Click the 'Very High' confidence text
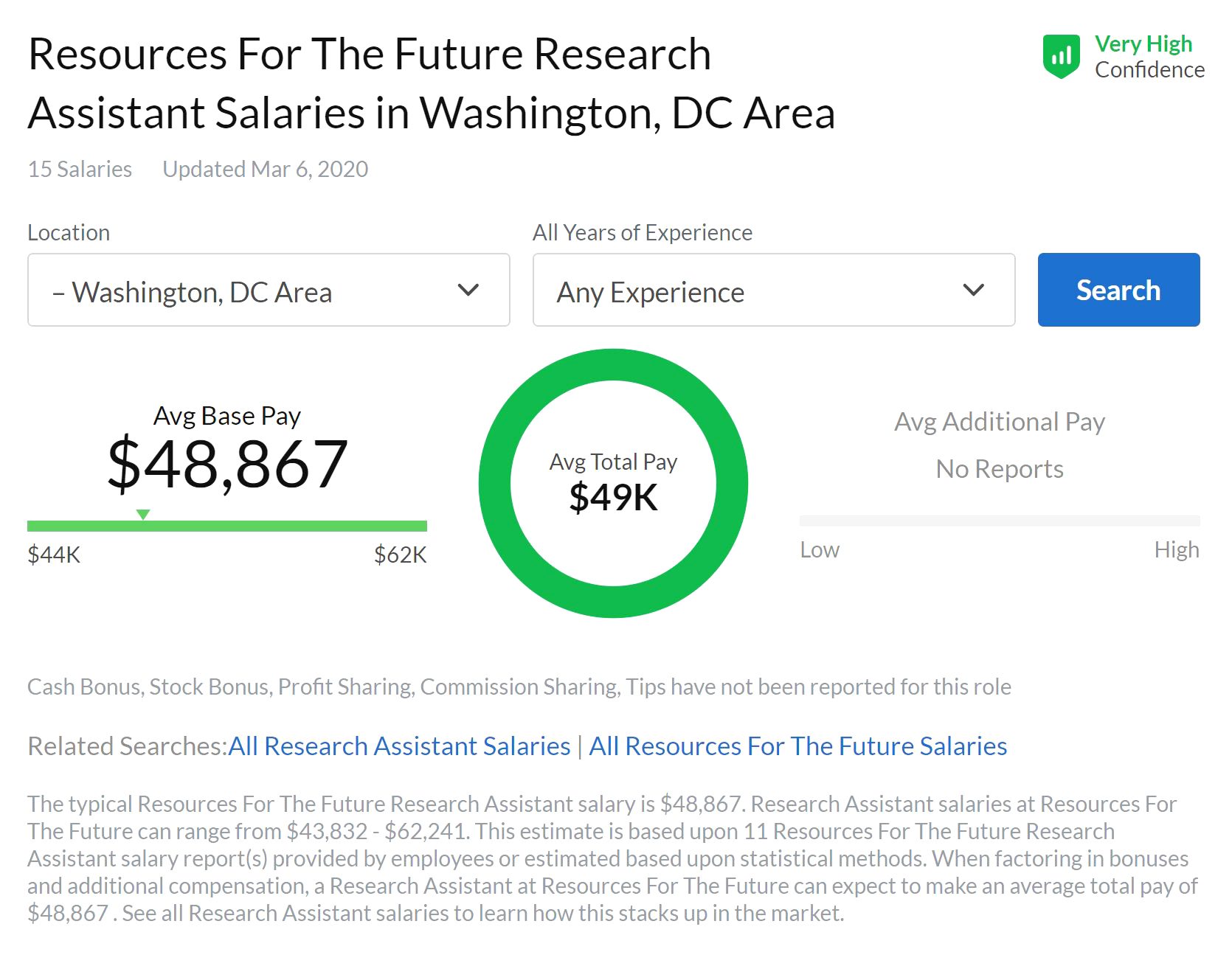The image size is (1232, 966). pyautogui.click(x=1143, y=44)
